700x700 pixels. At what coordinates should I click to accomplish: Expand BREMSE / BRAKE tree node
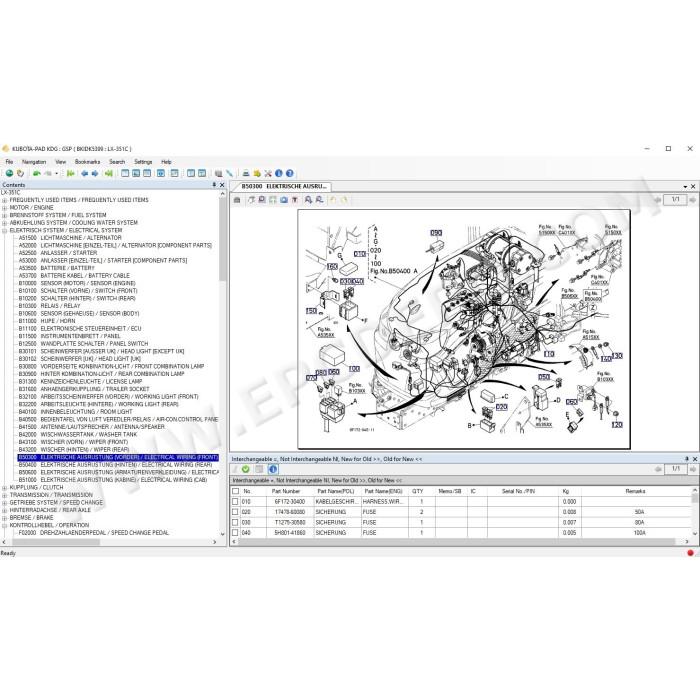4,518
